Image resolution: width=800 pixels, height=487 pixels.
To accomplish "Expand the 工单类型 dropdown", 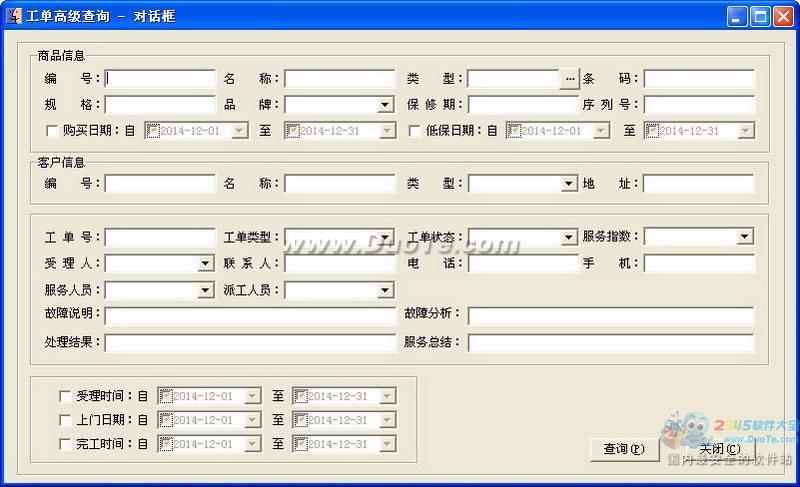I will (x=386, y=237).
